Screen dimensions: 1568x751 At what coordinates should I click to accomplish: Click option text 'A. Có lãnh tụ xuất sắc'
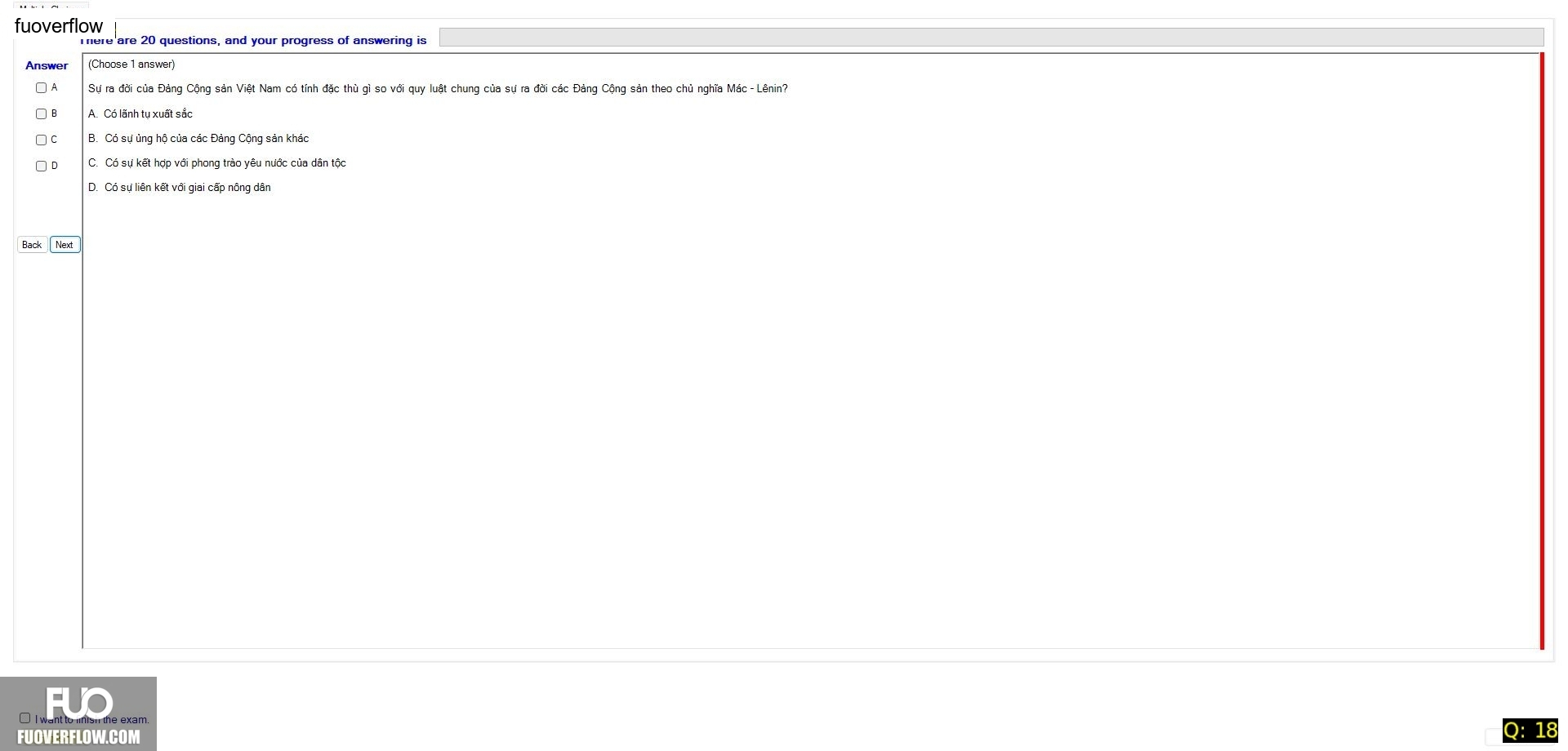140,114
